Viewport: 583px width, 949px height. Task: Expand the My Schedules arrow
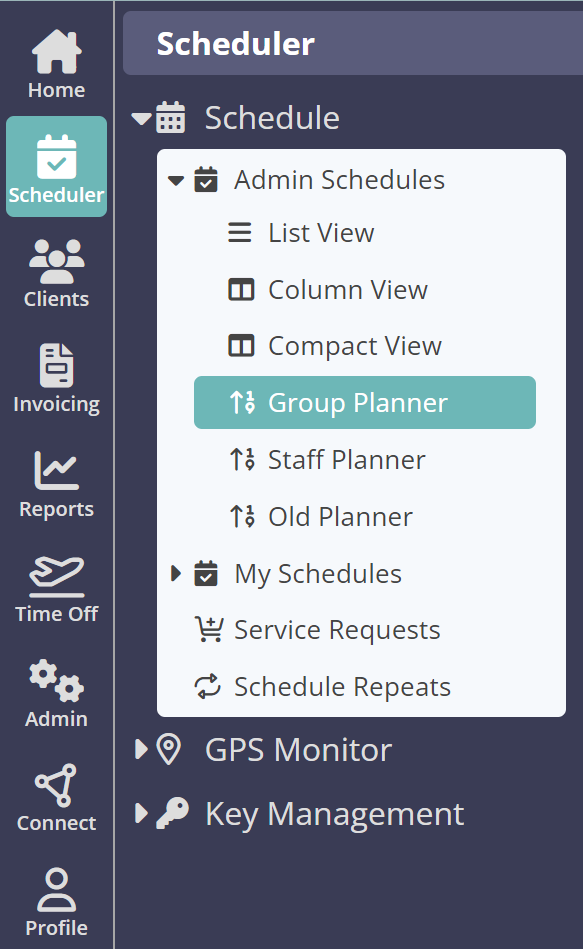point(176,573)
